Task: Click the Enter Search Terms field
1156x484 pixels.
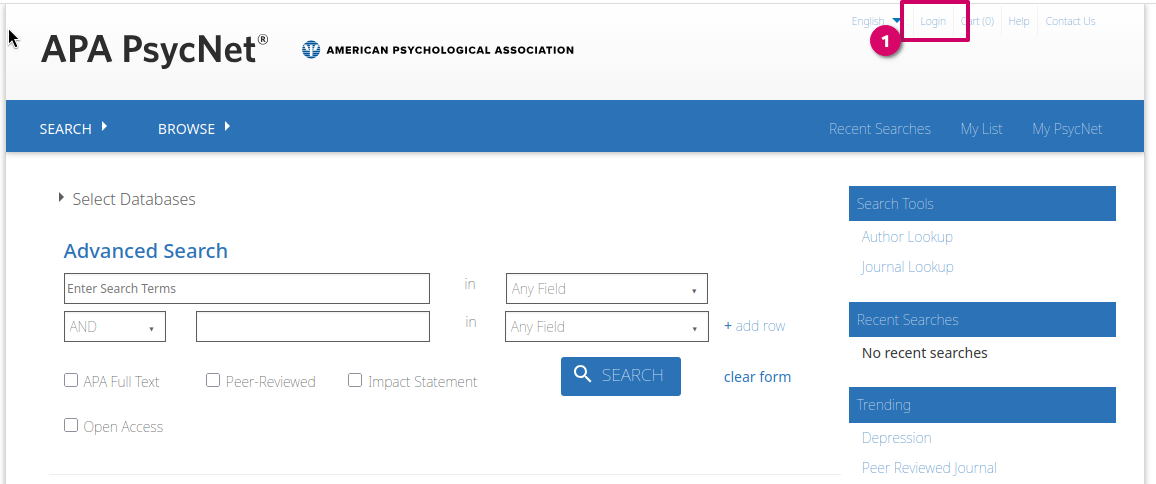Action: pos(246,289)
